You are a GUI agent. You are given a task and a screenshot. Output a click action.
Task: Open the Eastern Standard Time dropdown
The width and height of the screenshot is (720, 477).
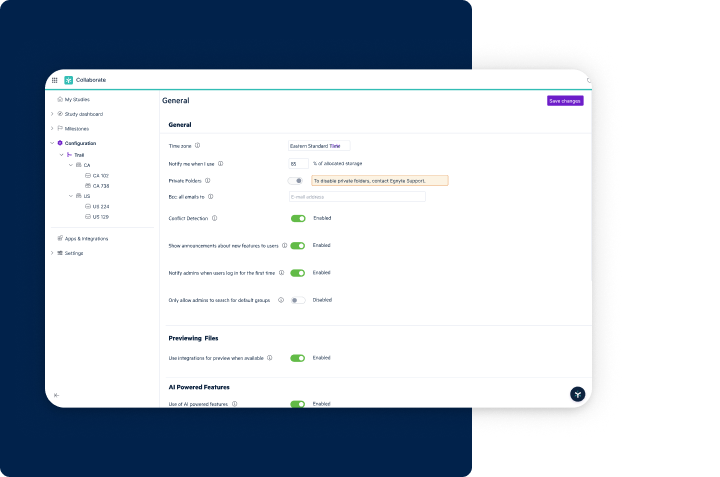(319, 146)
